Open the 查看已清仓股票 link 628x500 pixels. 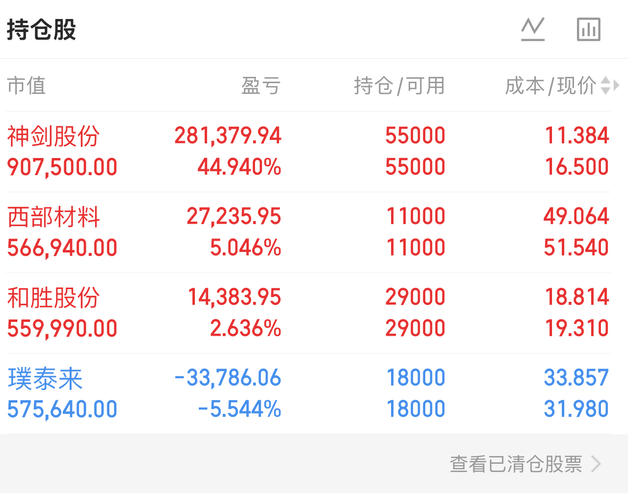point(516,464)
